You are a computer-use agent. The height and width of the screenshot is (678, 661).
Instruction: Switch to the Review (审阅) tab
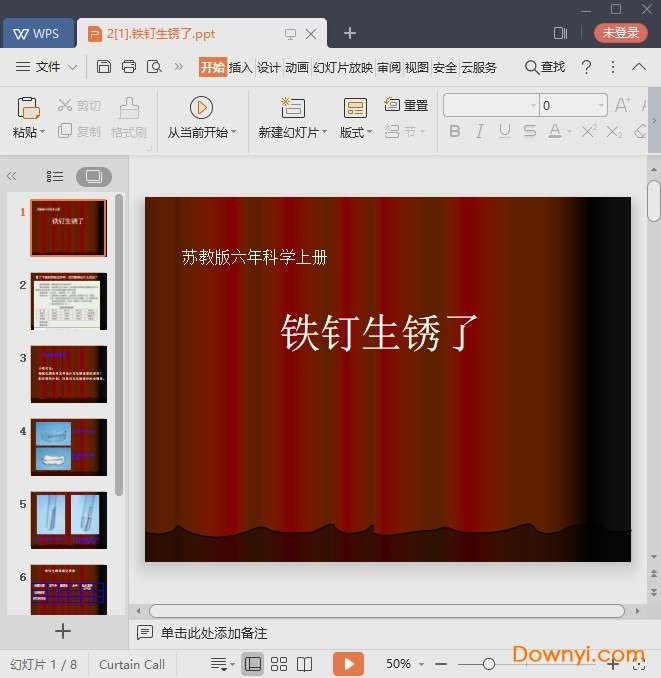tap(389, 67)
